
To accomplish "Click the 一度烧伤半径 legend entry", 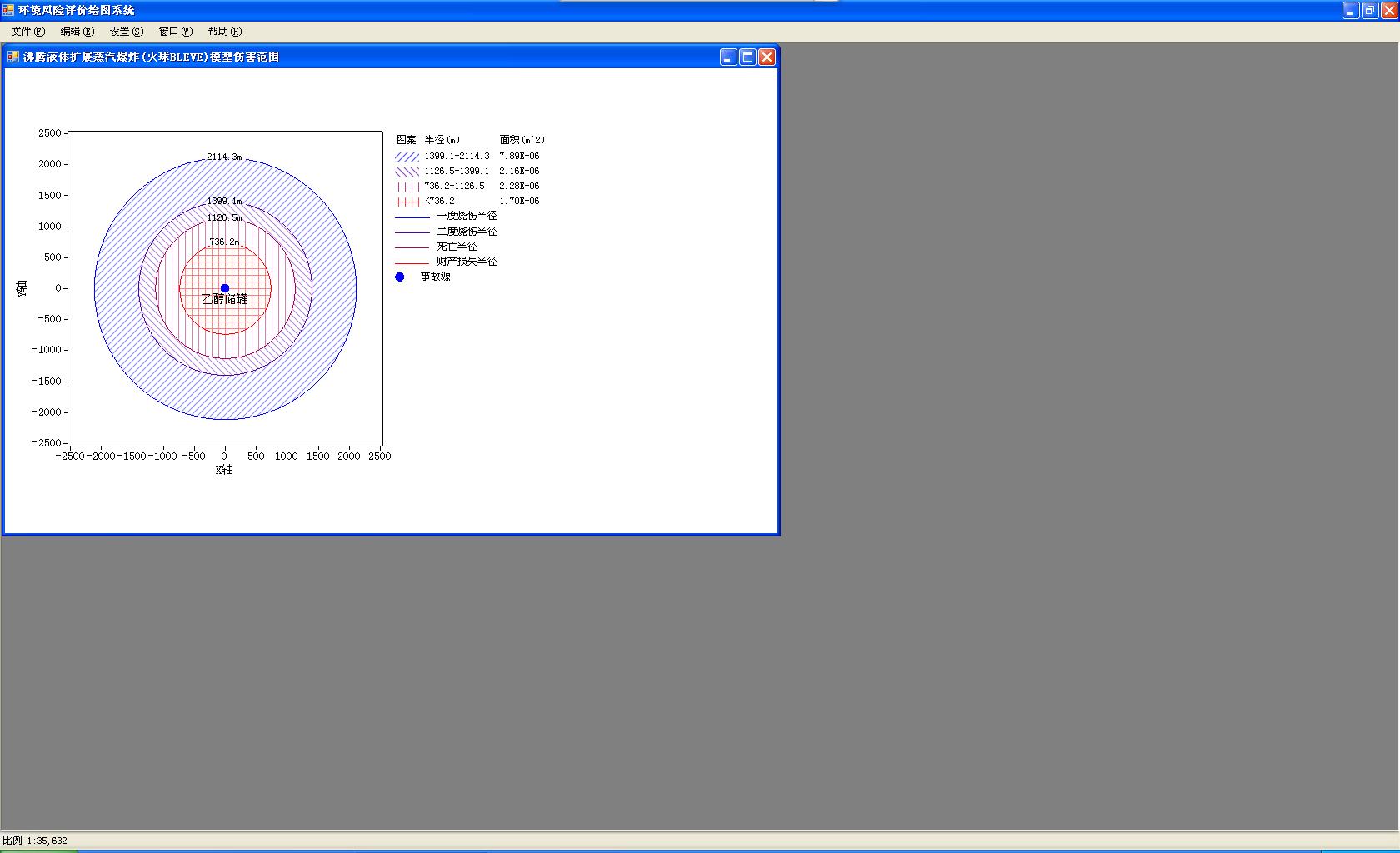I will (x=467, y=217).
